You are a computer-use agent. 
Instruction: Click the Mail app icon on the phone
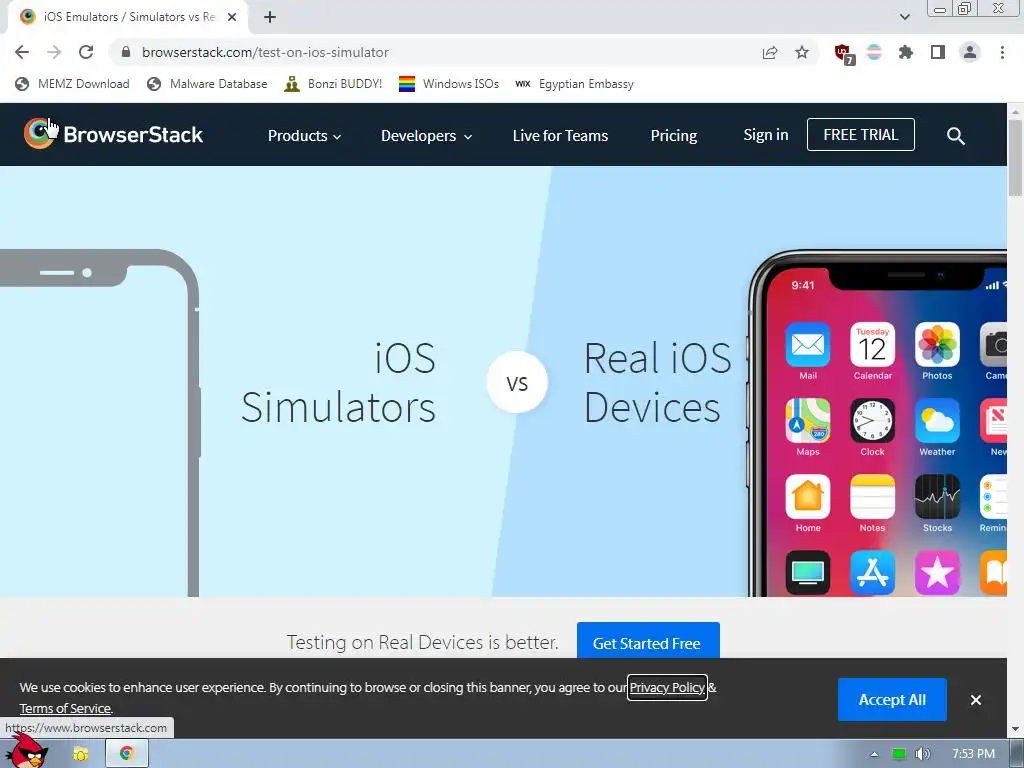808,344
